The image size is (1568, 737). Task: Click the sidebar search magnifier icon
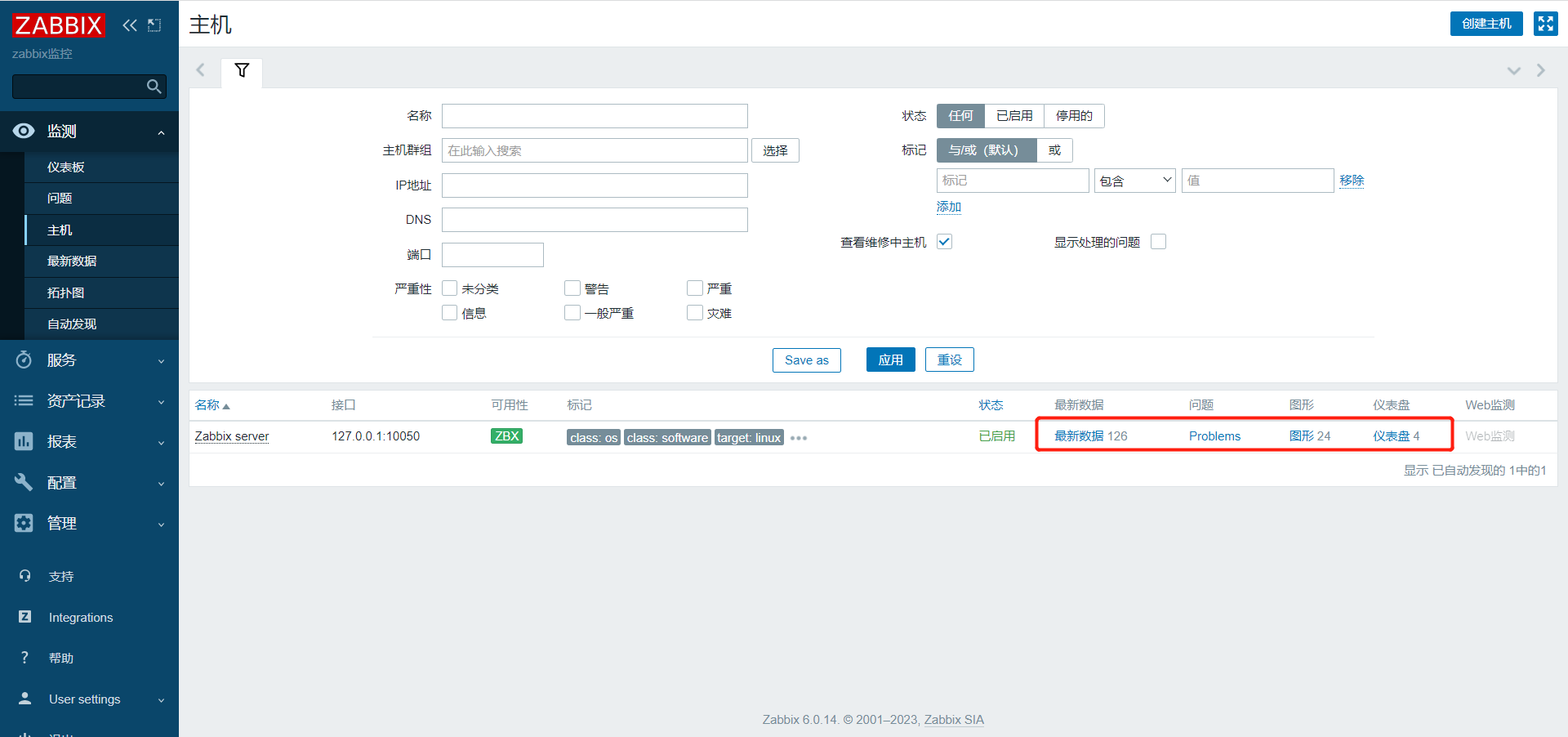point(154,87)
